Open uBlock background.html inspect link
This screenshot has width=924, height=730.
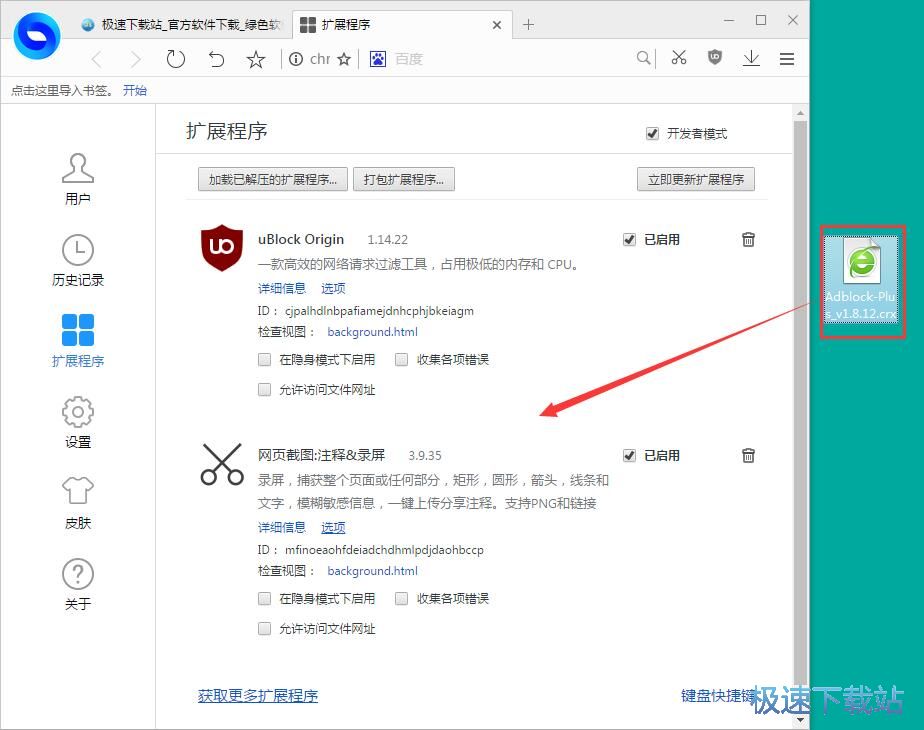[x=372, y=332]
